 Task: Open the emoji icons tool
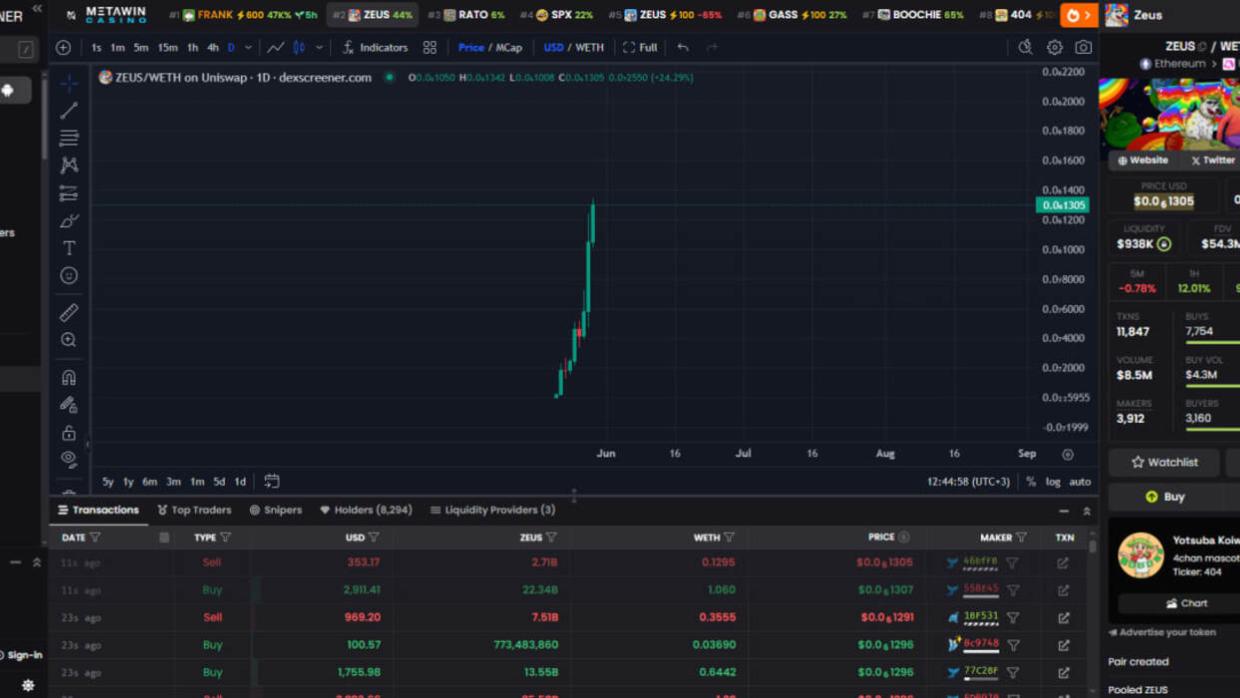click(x=69, y=275)
